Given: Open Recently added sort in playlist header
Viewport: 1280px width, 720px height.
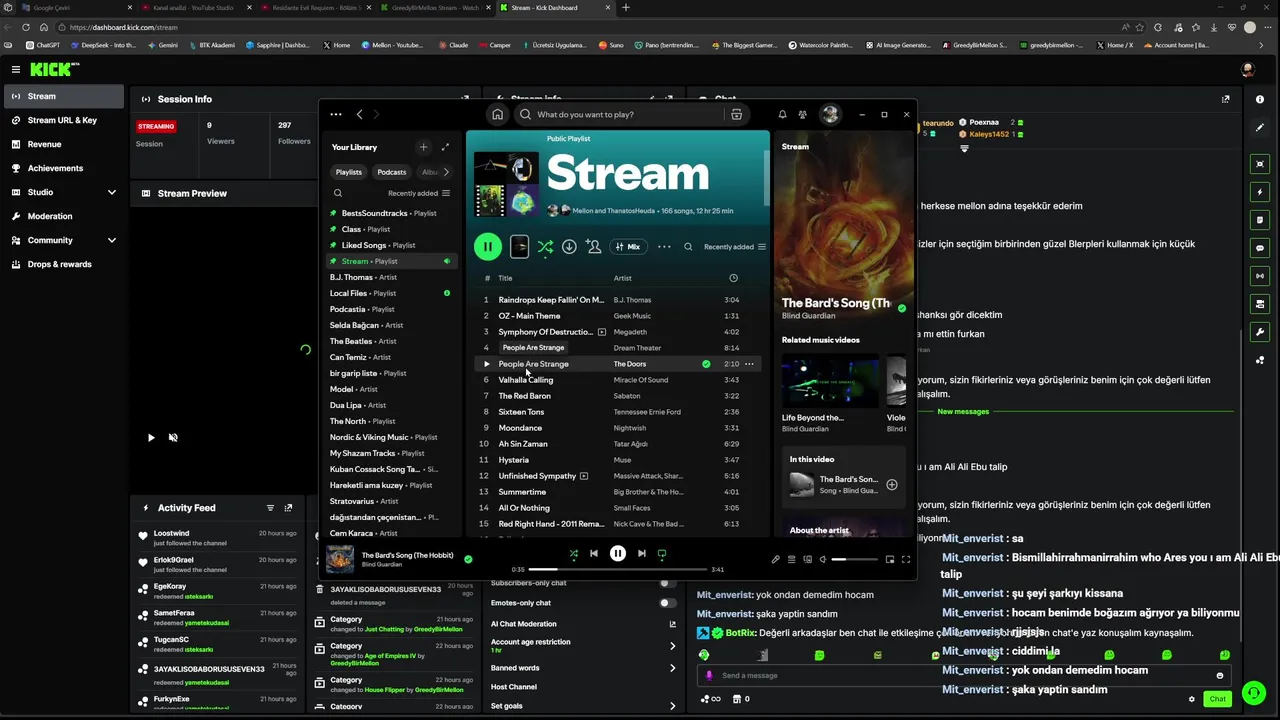Looking at the screenshot, I should 735,247.
